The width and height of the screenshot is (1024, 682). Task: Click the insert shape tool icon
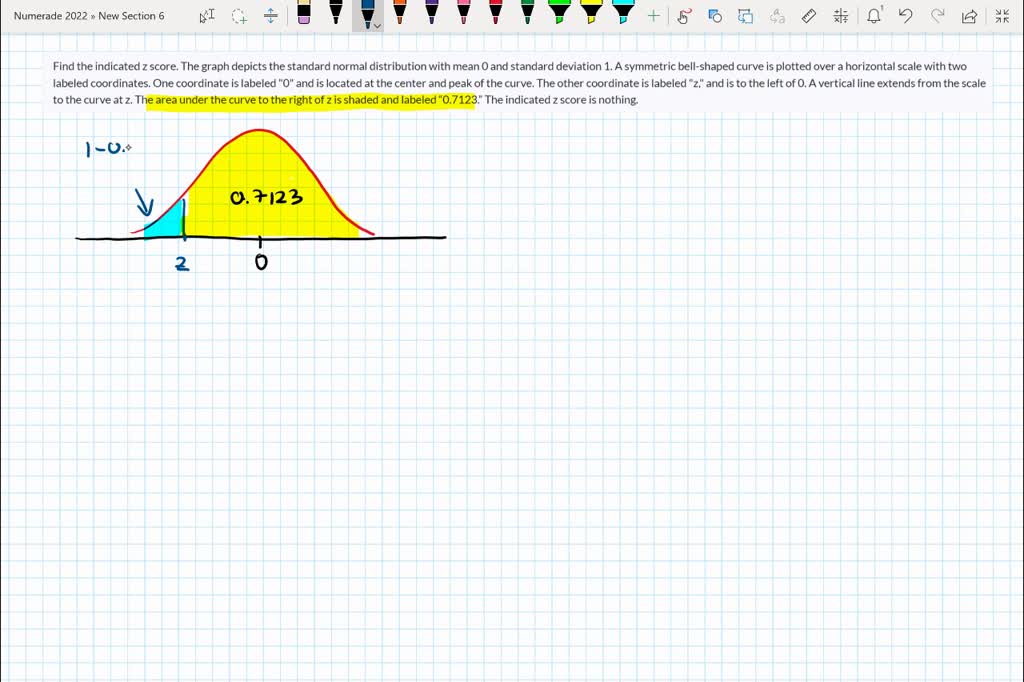[x=713, y=16]
